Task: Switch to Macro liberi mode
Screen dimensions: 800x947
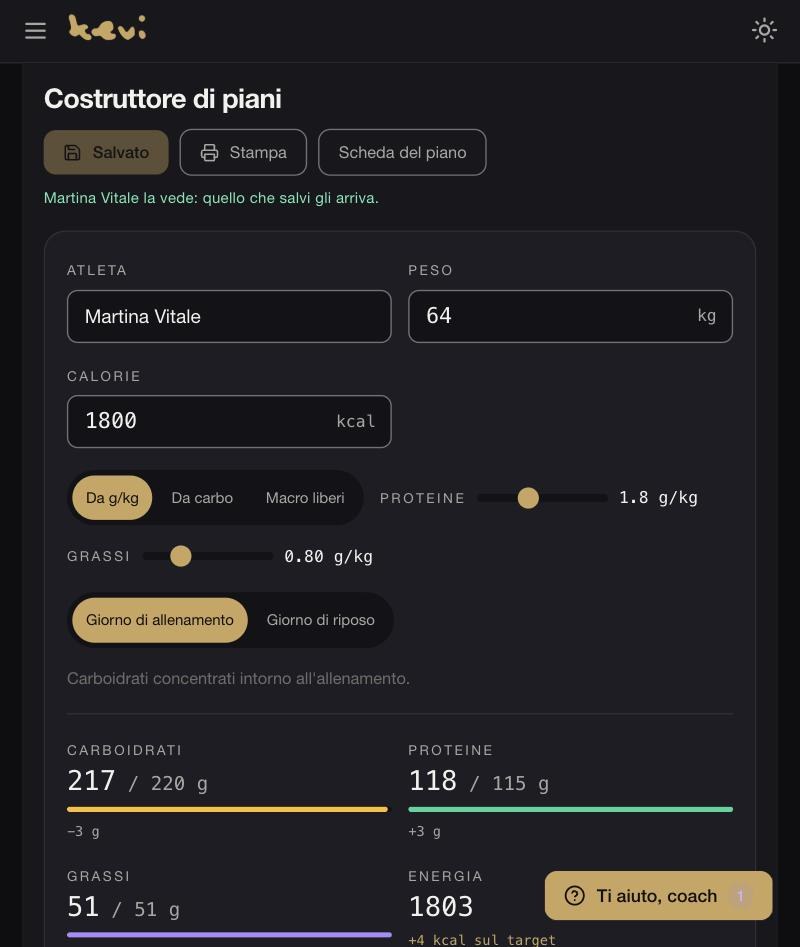Action: tap(305, 498)
